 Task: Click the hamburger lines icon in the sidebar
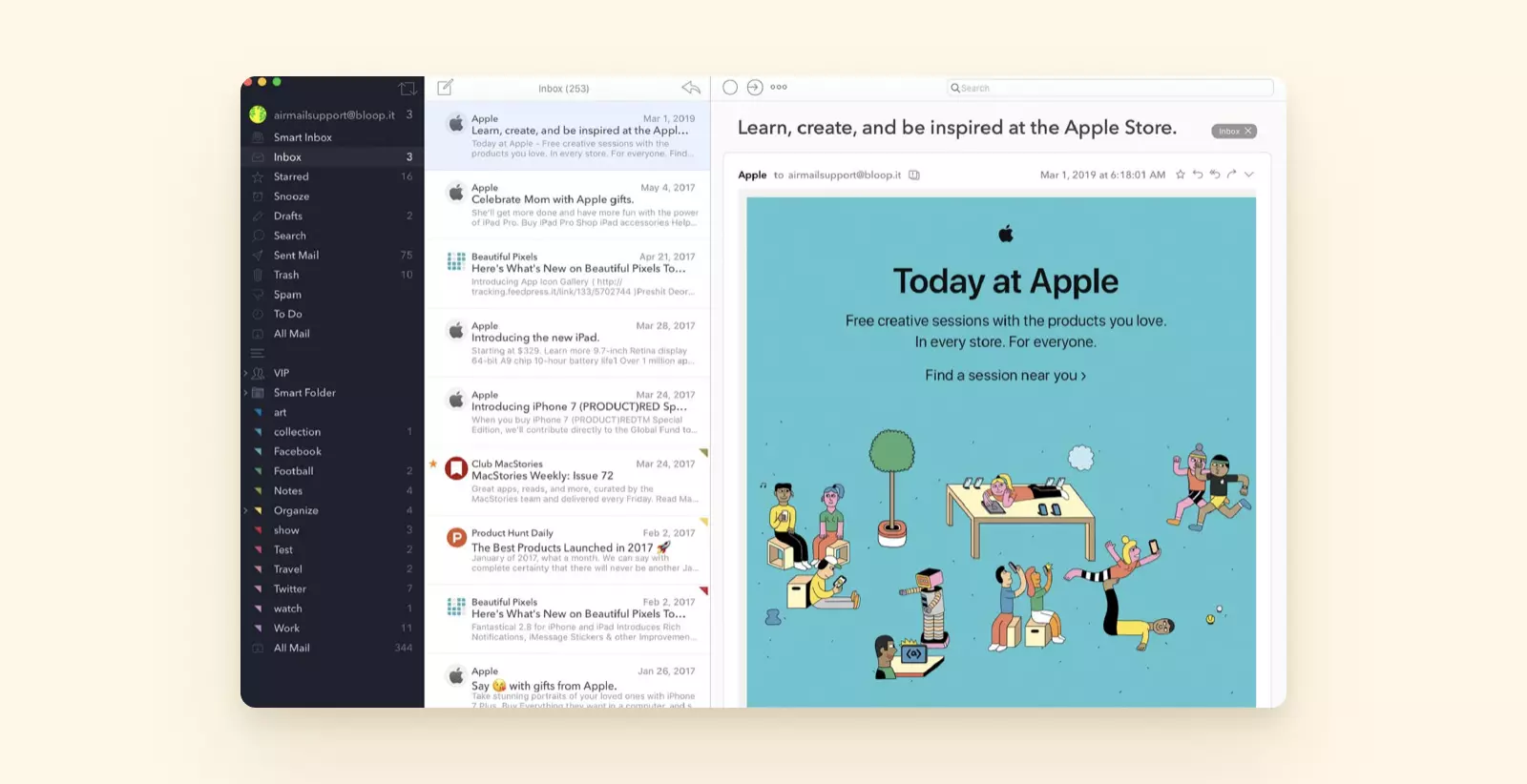click(258, 353)
